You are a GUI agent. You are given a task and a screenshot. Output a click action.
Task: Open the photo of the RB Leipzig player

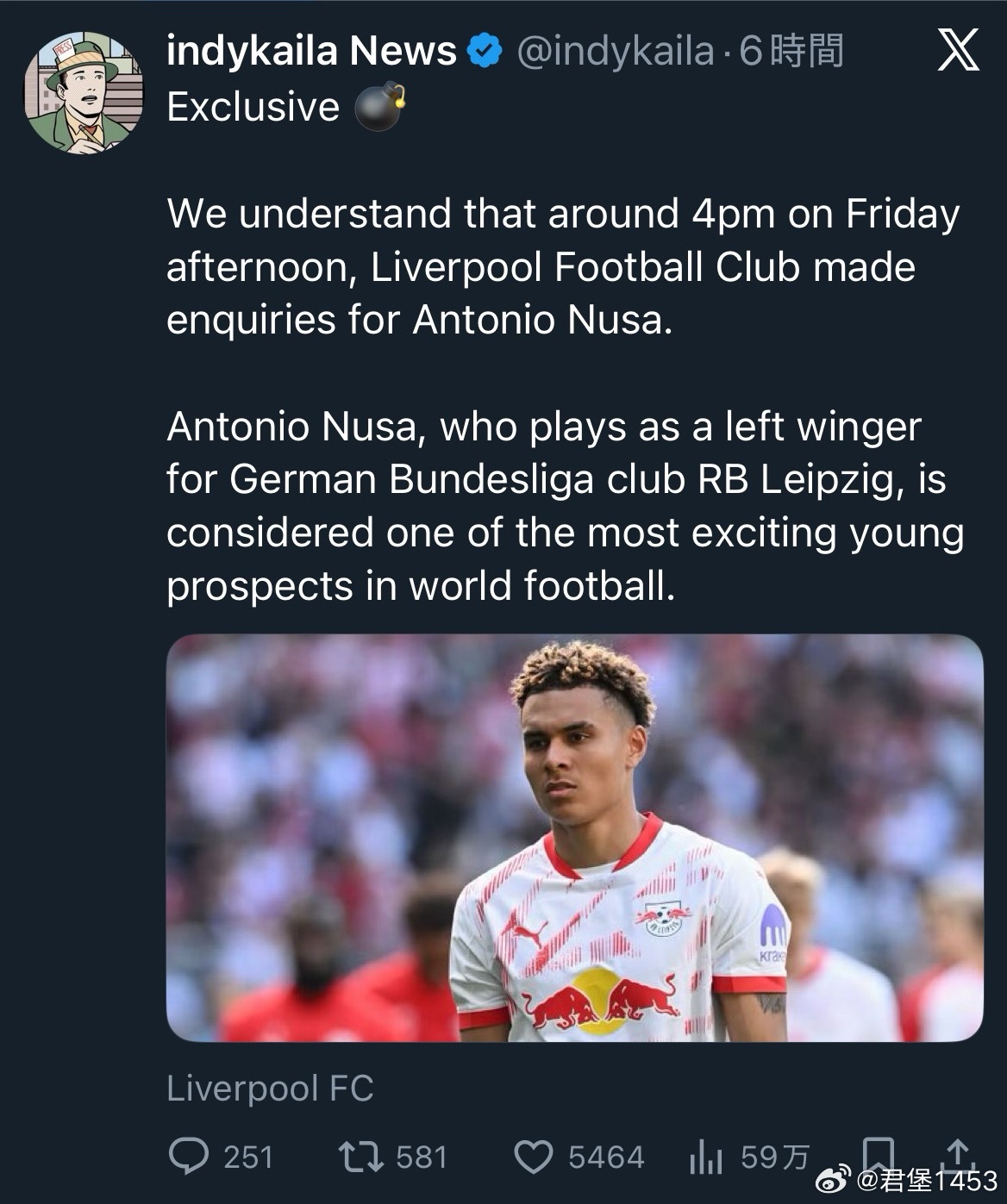coord(574,838)
